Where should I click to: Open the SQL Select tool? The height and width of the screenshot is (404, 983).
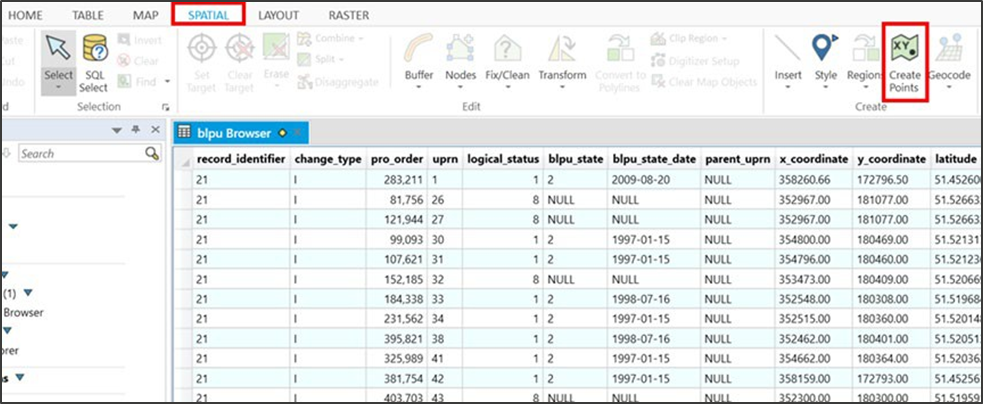(93, 63)
